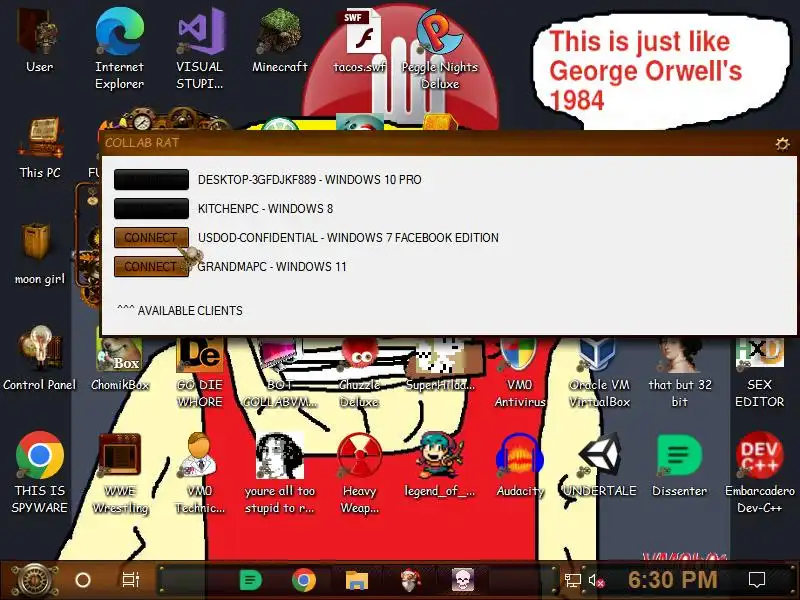The width and height of the screenshot is (800, 600).
Task: Open COLLAB RAT settings gear
Action: [782, 143]
